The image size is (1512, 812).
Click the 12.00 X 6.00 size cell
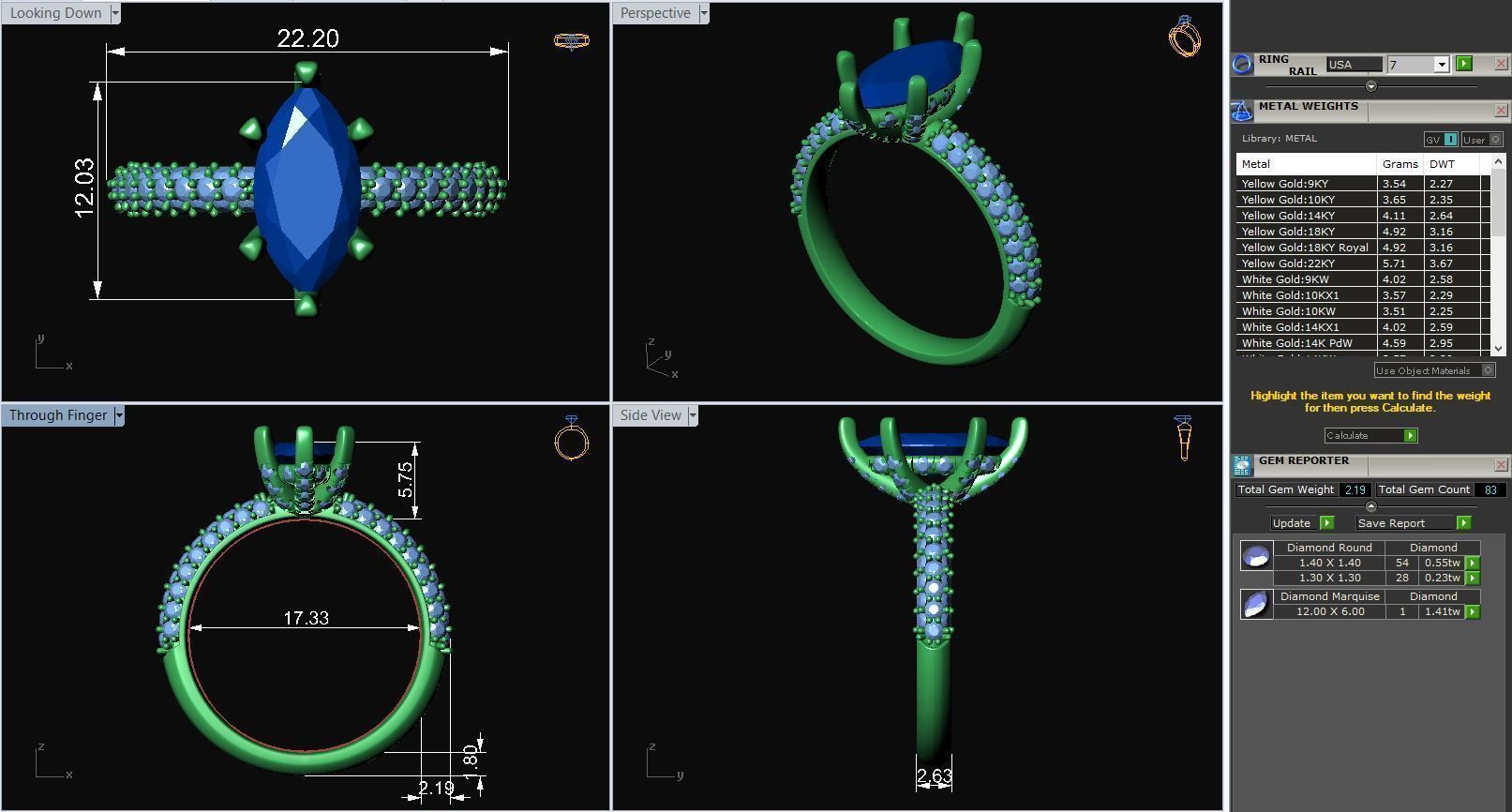[1329, 611]
